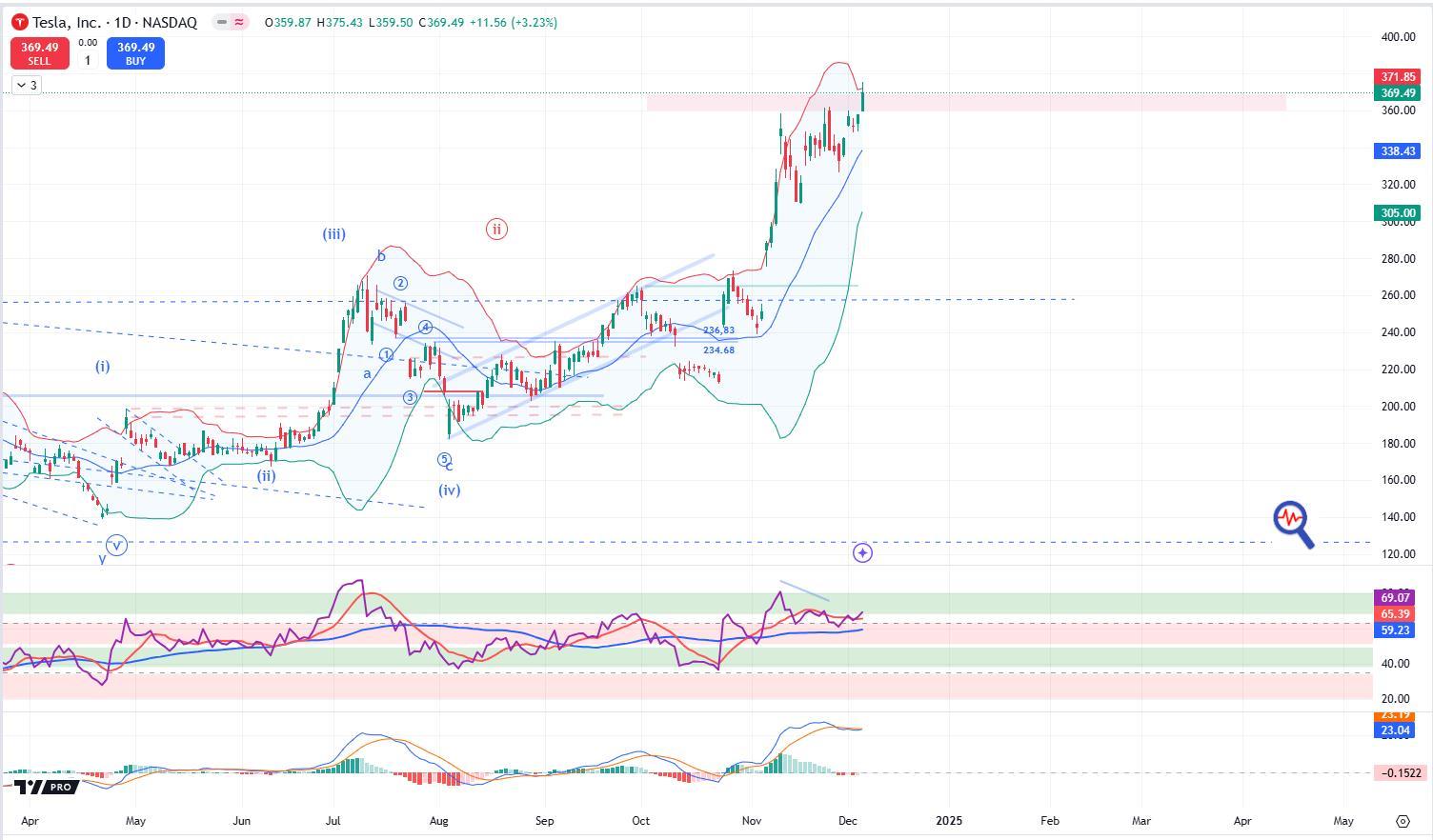Collapse the indicator legend showing 3
The width and height of the screenshot is (1433, 840).
coord(27,86)
